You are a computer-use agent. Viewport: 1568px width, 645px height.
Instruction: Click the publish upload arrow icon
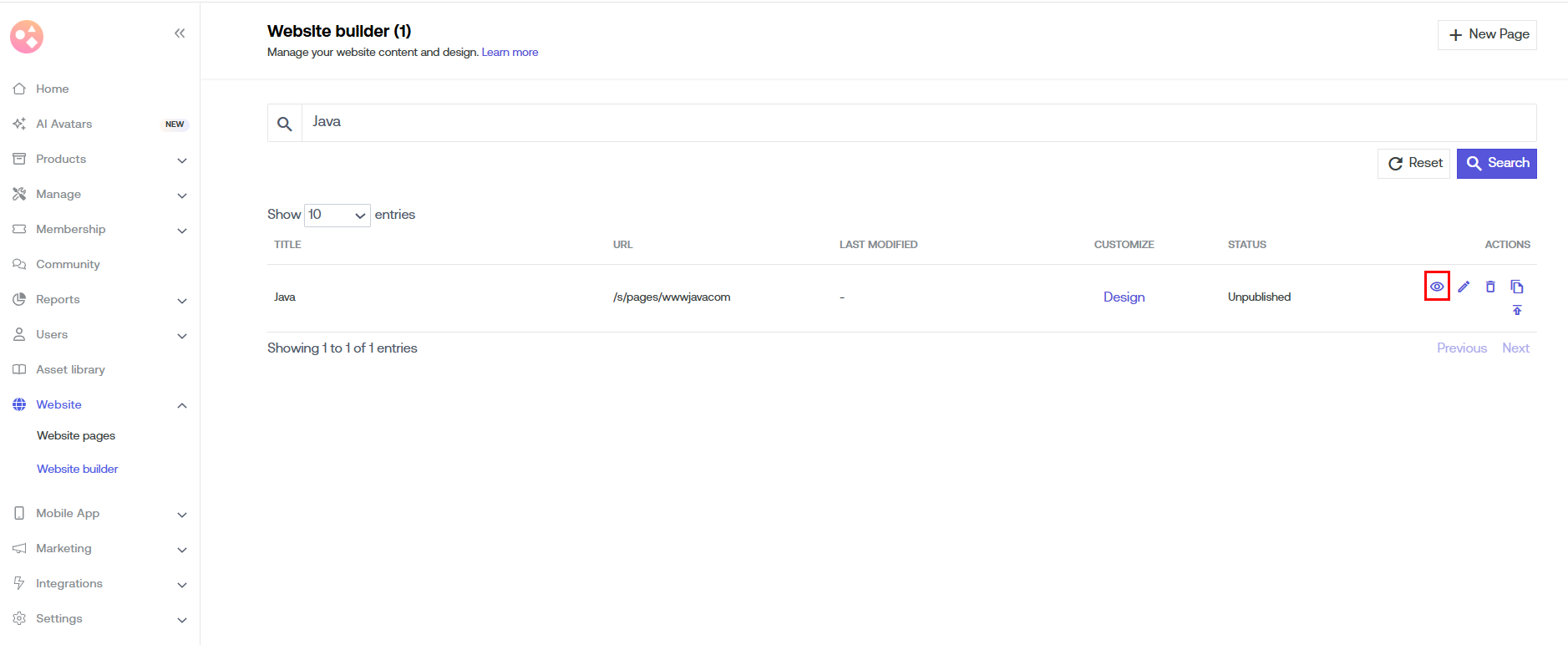pyautogui.click(x=1516, y=310)
